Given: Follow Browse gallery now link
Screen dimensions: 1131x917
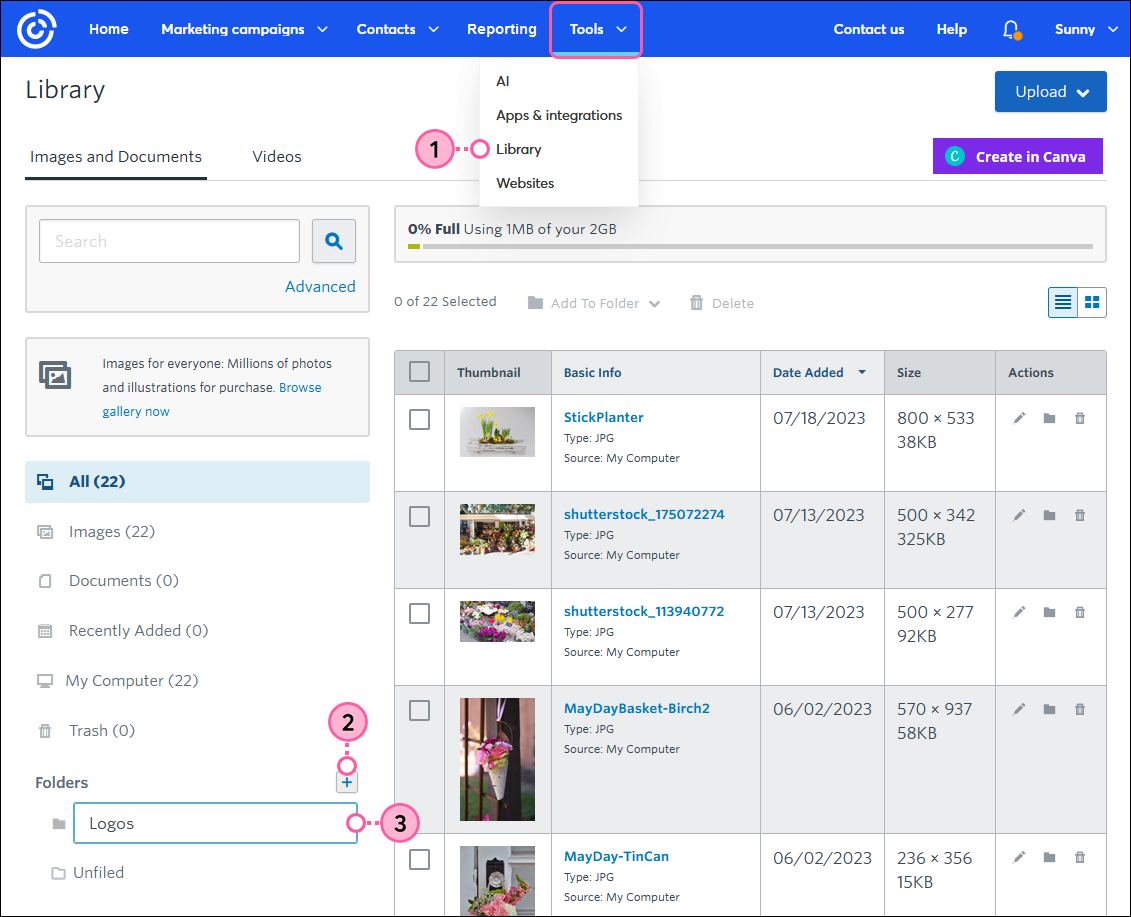Looking at the screenshot, I should click(211, 399).
